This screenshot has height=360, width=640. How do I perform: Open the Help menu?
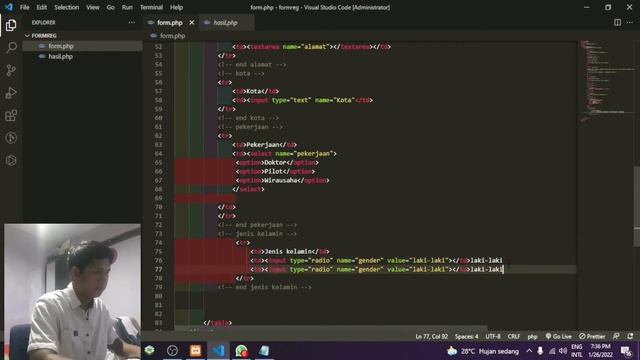pyautogui.click(x=176, y=7)
